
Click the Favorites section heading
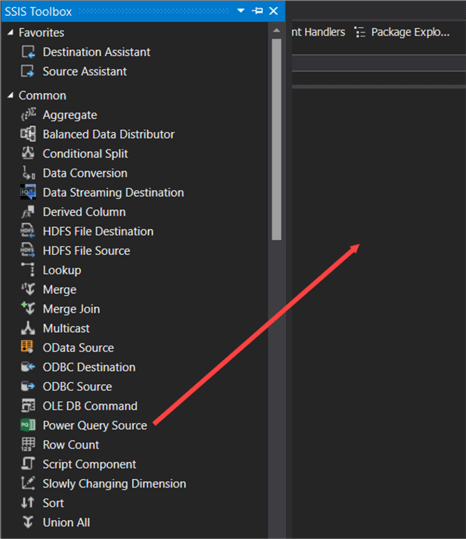(41, 32)
